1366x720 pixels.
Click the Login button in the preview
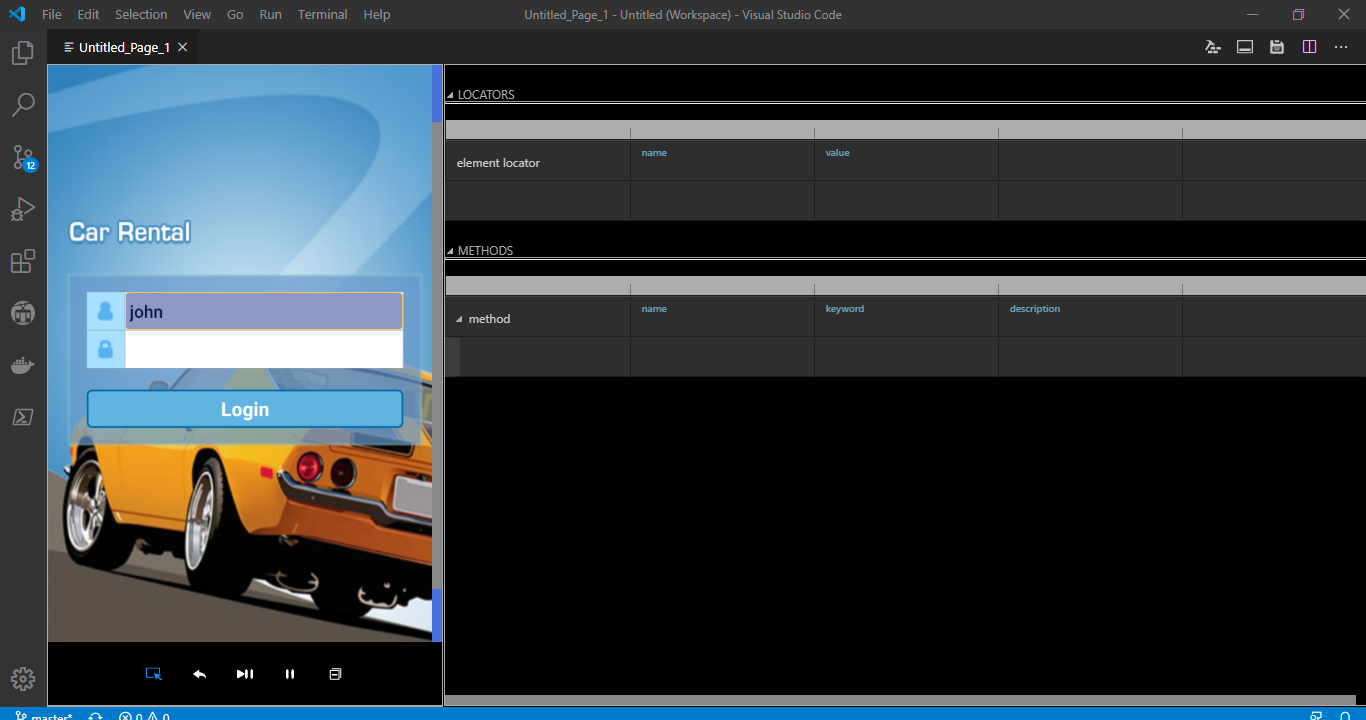coord(245,409)
